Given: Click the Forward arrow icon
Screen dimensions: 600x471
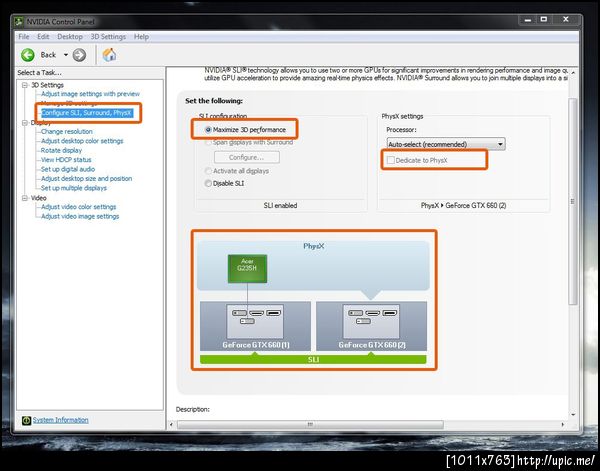Looking at the screenshot, I should click(x=79, y=55).
